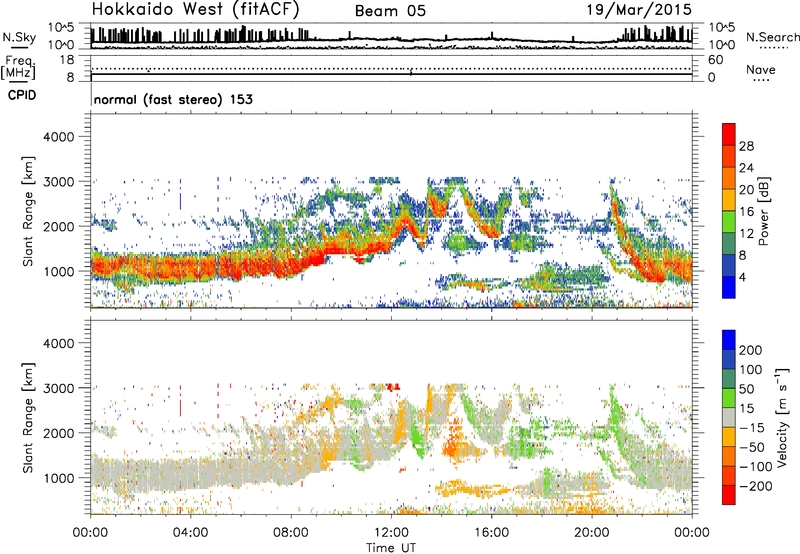The width and height of the screenshot is (800, 554).
Task: Click the frequency axis value '18'
Action: (66, 60)
